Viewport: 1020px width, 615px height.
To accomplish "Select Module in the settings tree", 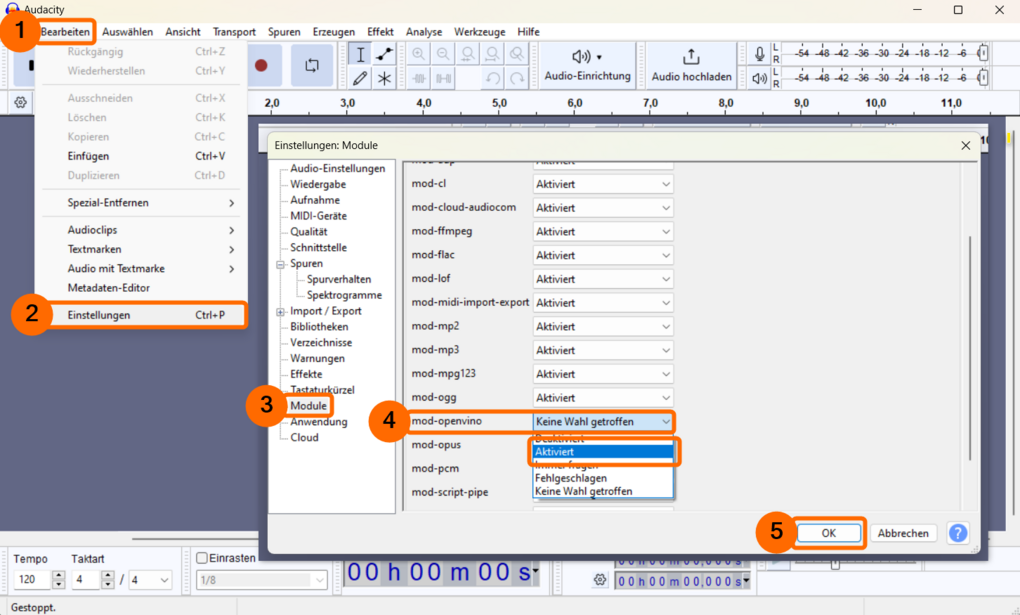I will [308, 405].
